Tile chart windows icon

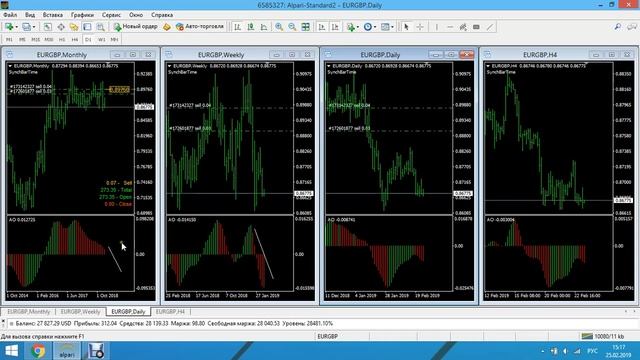coord(305,27)
